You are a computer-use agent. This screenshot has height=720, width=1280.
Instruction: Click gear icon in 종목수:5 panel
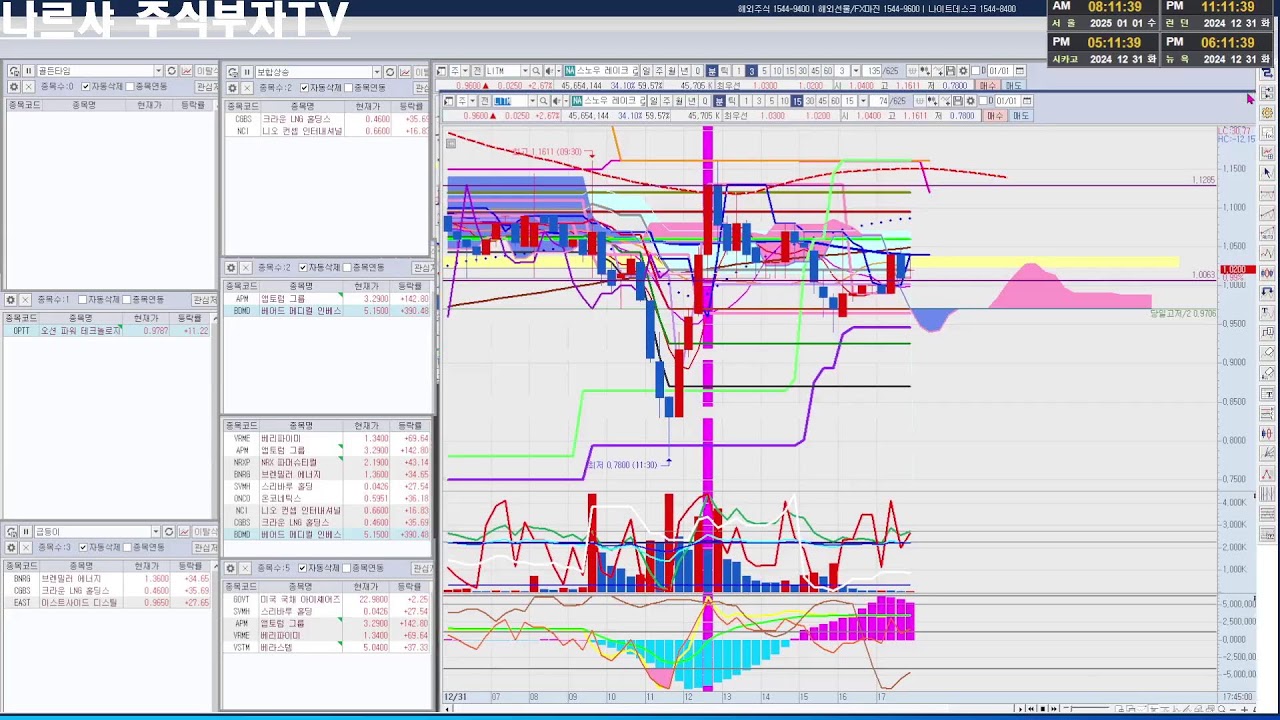pos(230,568)
